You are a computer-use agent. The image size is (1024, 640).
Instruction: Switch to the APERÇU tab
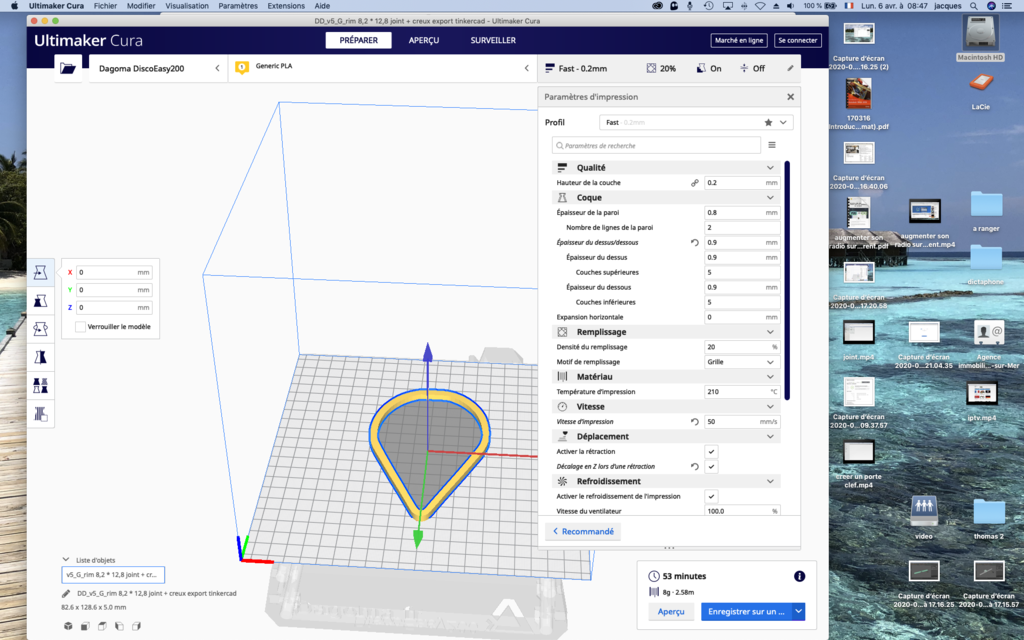[424, 40]
